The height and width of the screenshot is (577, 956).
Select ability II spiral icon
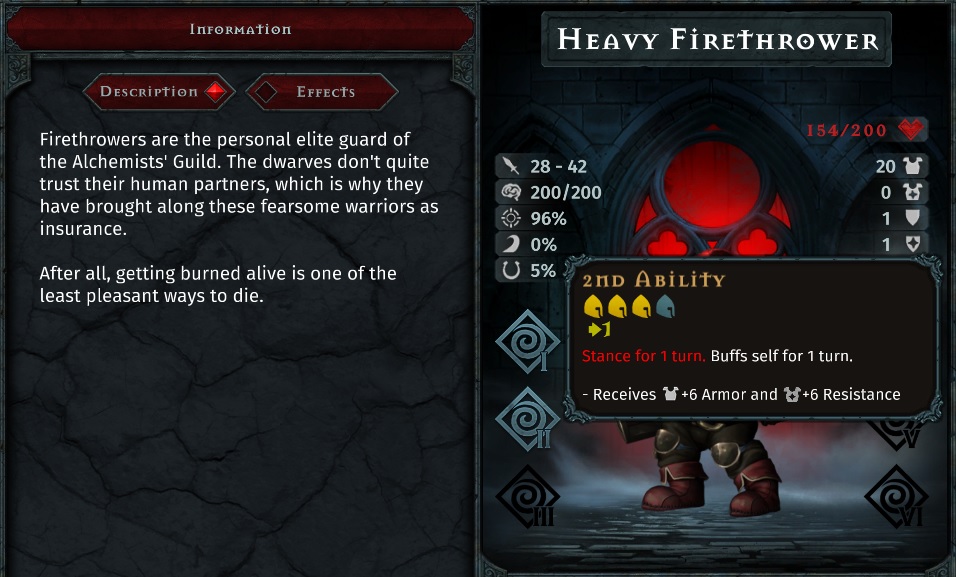(x=528, y=419)
